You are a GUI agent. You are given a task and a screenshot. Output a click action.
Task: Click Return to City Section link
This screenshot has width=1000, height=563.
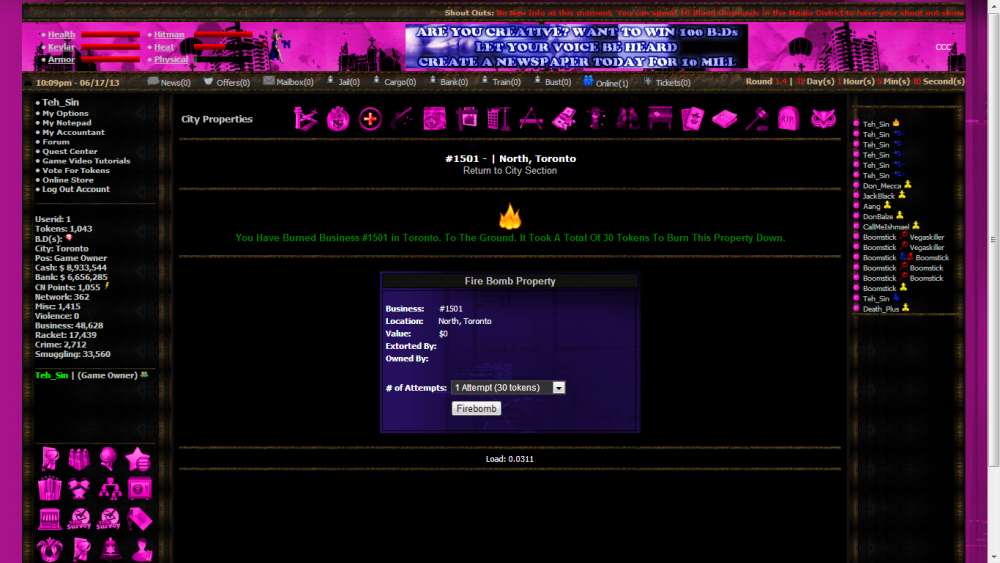[510, 171]
